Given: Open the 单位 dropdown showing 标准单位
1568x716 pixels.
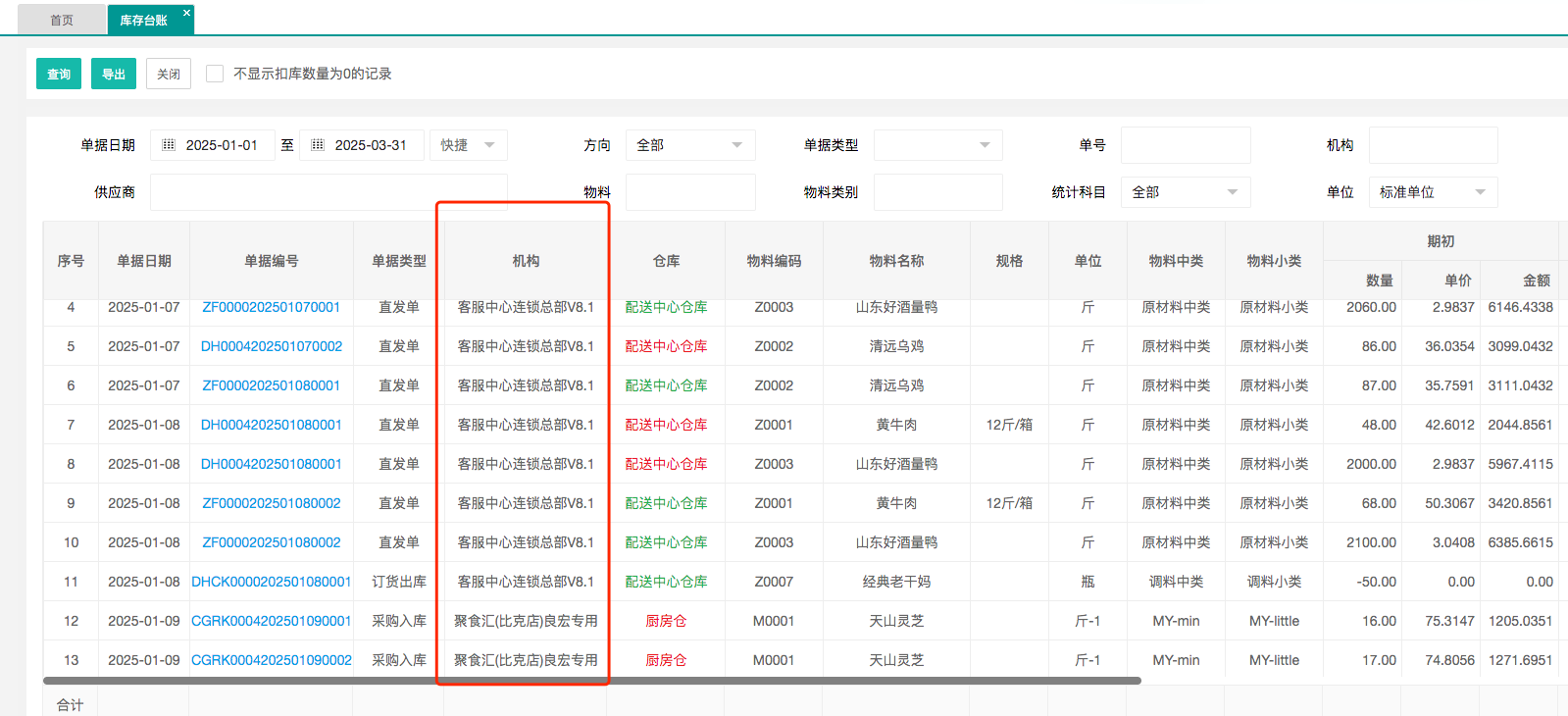Looking at the screenshot, I should (x=1432, y=192).
